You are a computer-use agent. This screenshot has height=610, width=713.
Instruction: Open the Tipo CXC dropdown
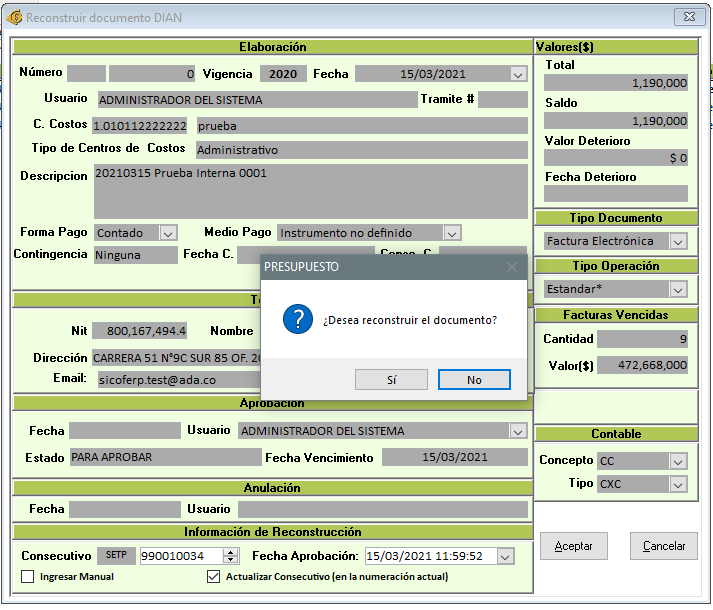tap(678, 485)
